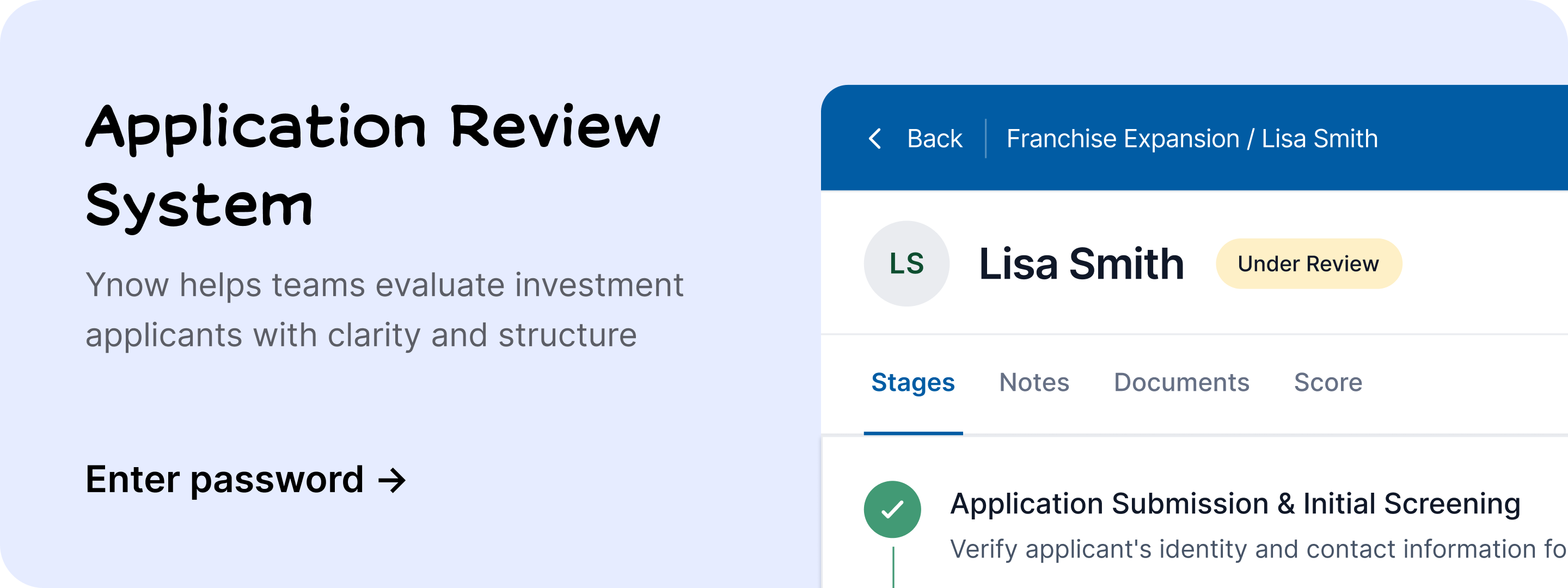The width and height of the screenshot is (1568, 588).
Task: Switch to the Notes tab
Action: [x=1033, y=383]
